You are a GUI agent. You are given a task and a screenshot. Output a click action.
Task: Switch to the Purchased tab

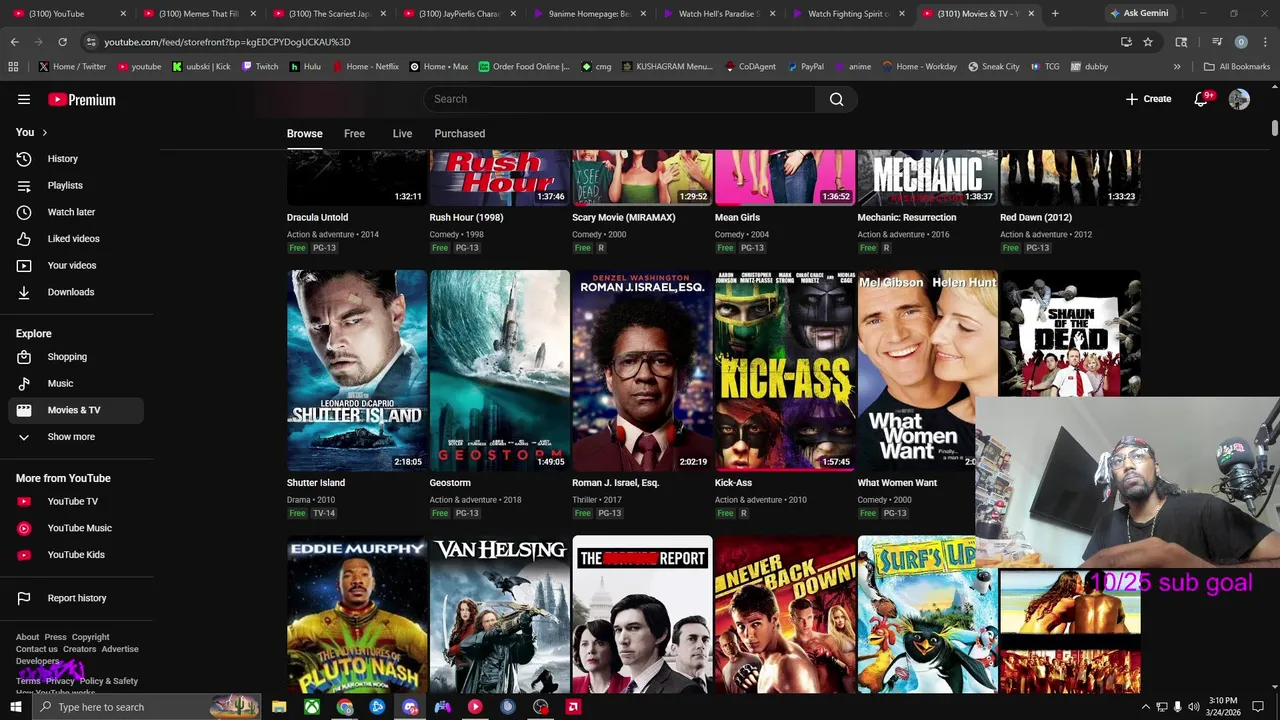[459, 133]
